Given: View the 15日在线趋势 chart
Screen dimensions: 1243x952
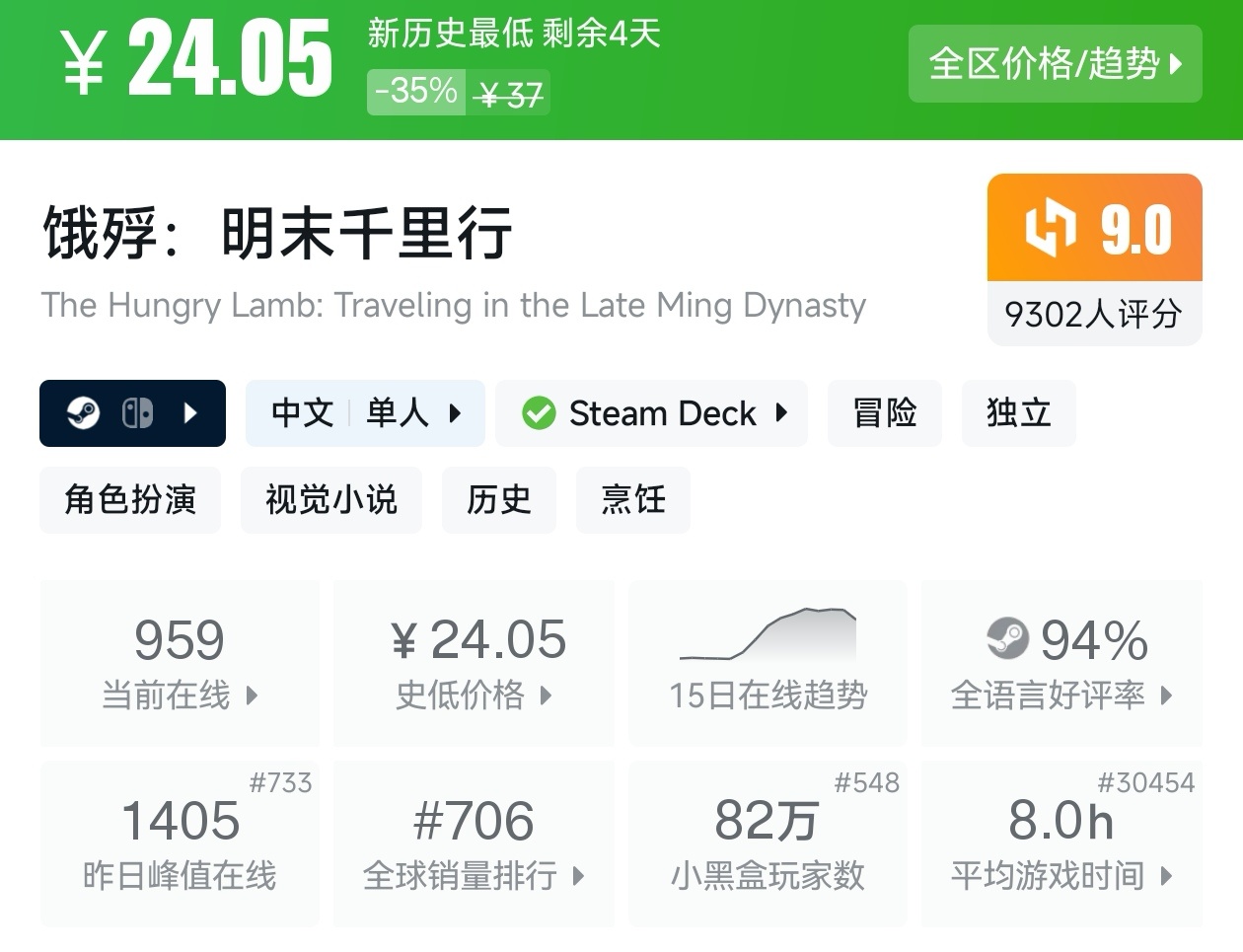Looking at the screenshot, I should (768, 661).
